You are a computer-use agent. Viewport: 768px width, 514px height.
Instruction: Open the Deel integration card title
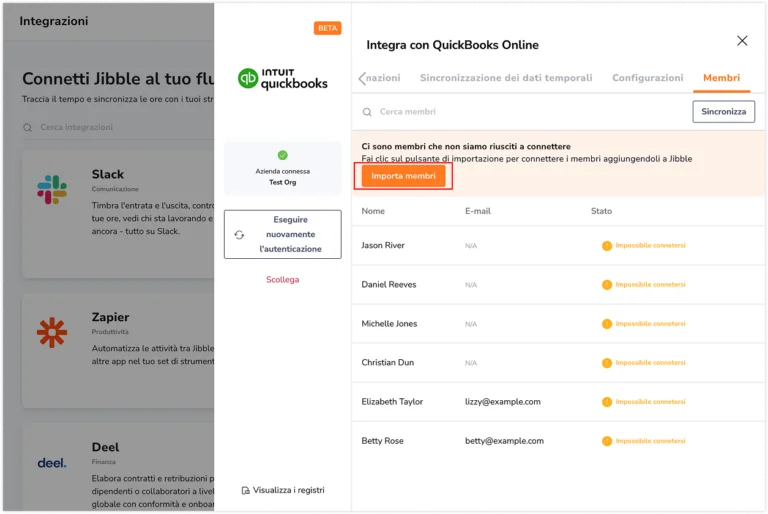click(x=105, y=447)
